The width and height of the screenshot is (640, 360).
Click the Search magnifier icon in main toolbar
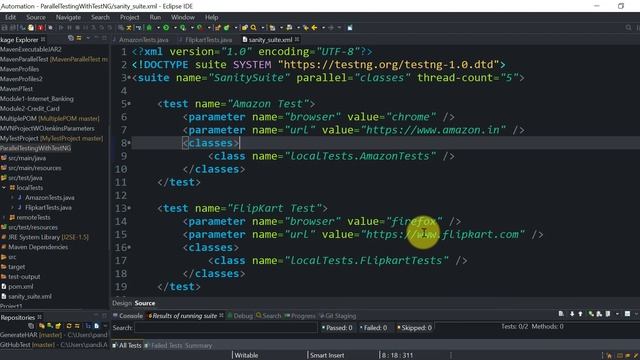253,28
